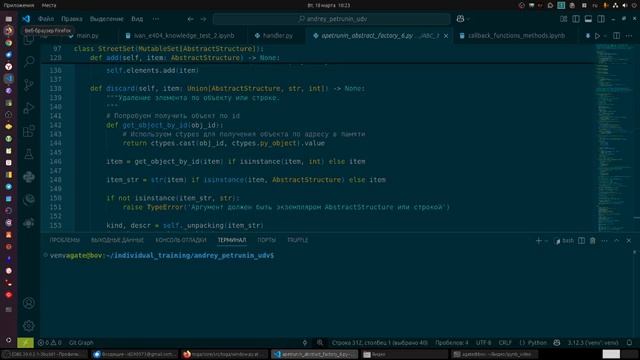Launch Firefox from the Ubuntu dock
The width and height of the screenshot is (640, 360).
(9, 31)
